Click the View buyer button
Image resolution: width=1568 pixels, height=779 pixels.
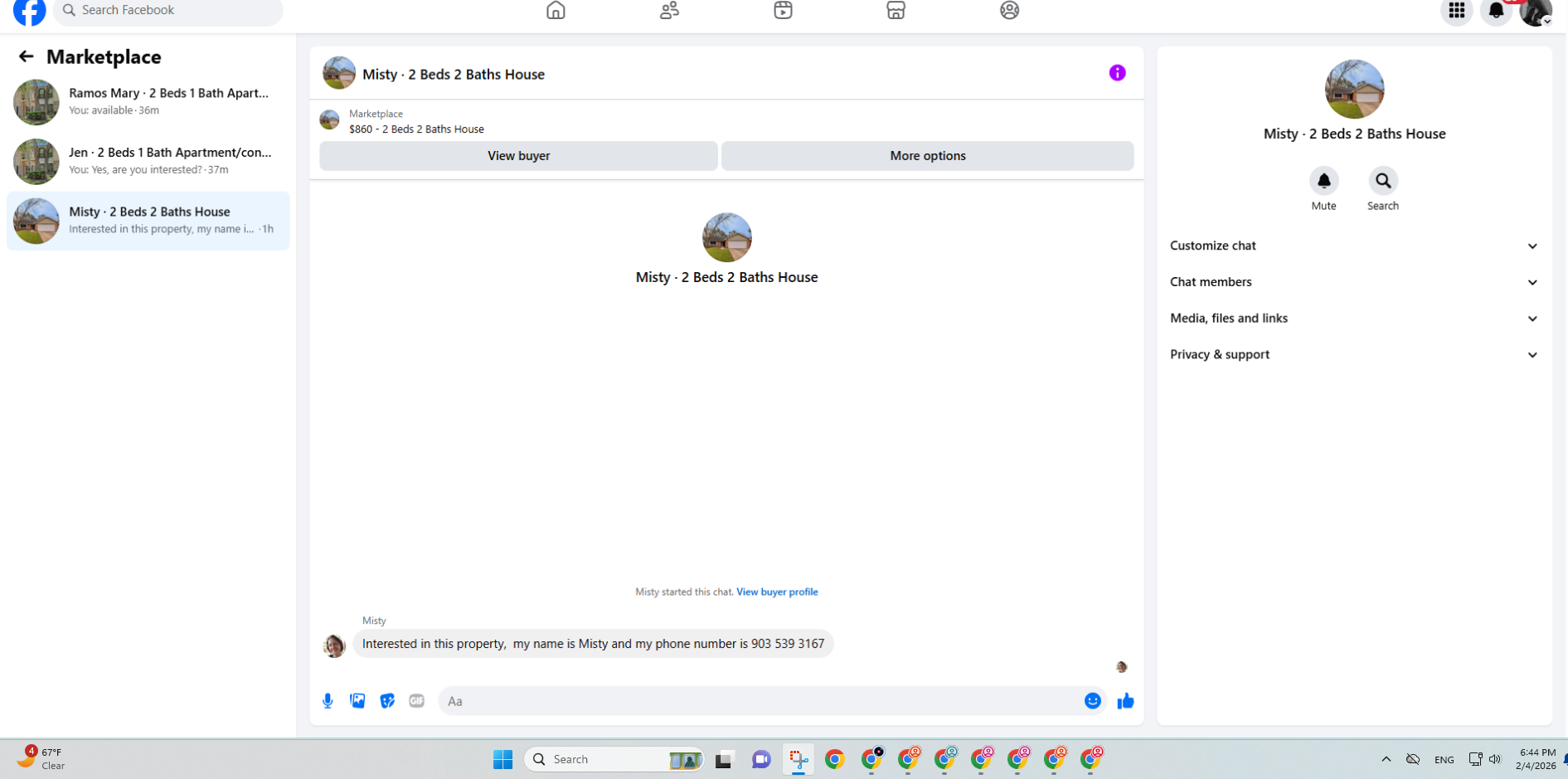[x=519, y=156]
